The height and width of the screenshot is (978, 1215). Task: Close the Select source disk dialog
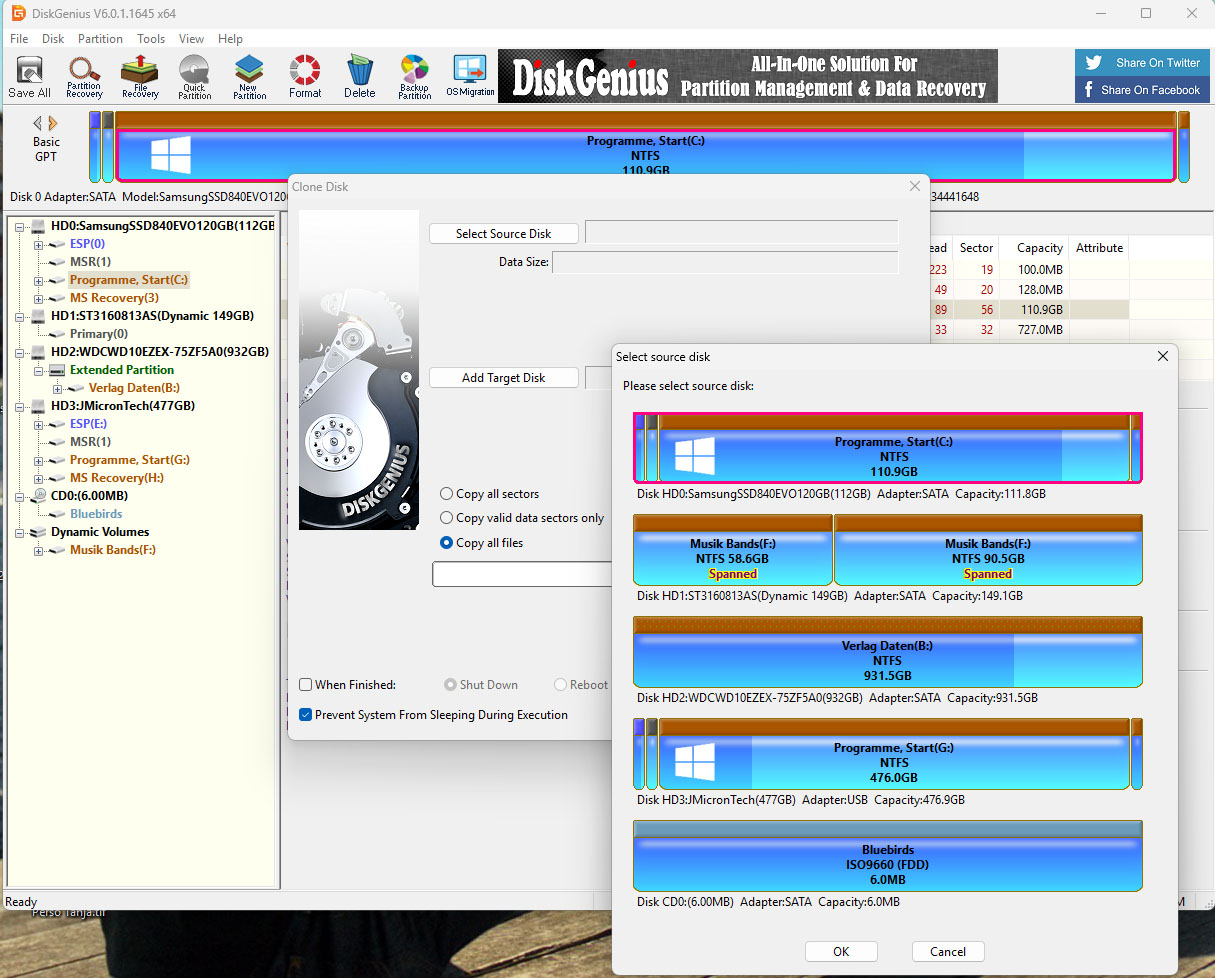[1162, 356]
